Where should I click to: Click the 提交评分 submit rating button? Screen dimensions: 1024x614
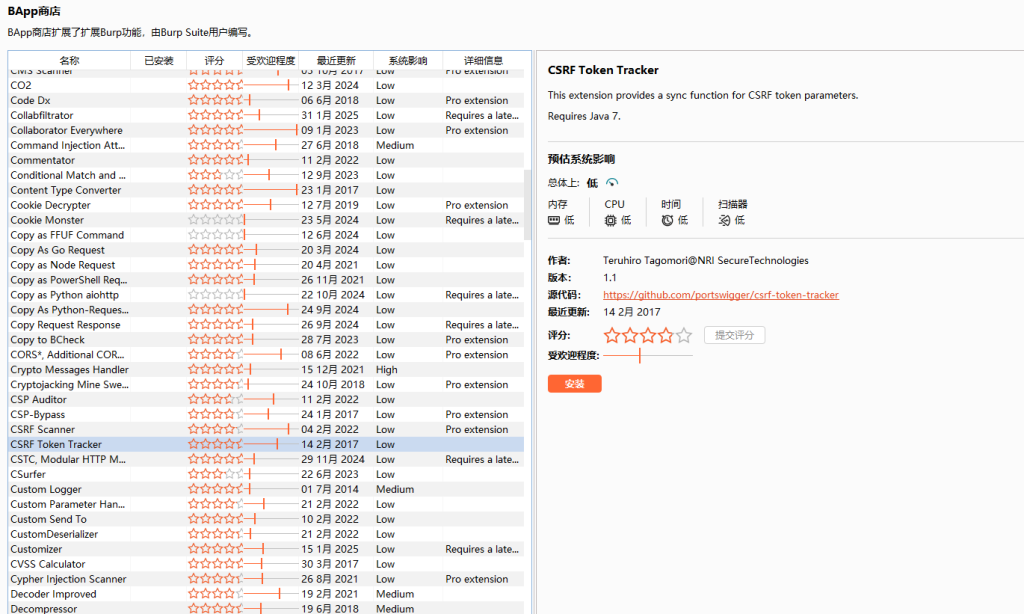point(735,335)
